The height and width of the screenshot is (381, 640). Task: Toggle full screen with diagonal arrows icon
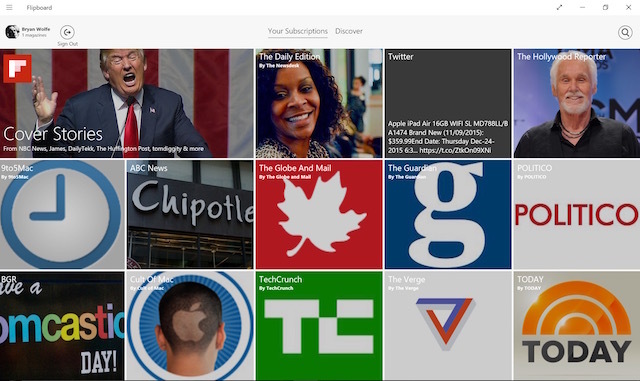(x=559, y=7)
